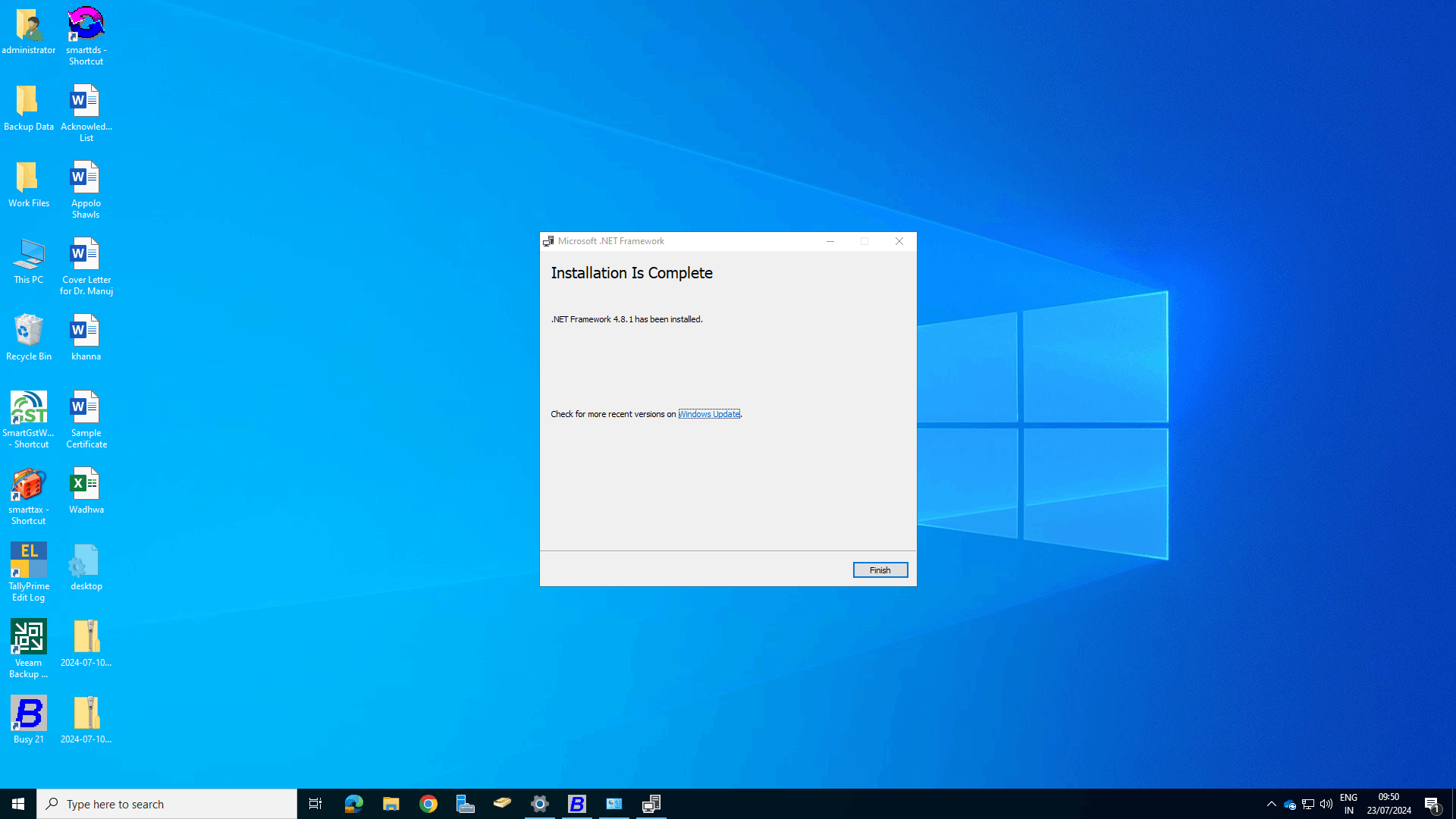Minimize the .NET Framework installer window
1456x819 pixels.
830,241
